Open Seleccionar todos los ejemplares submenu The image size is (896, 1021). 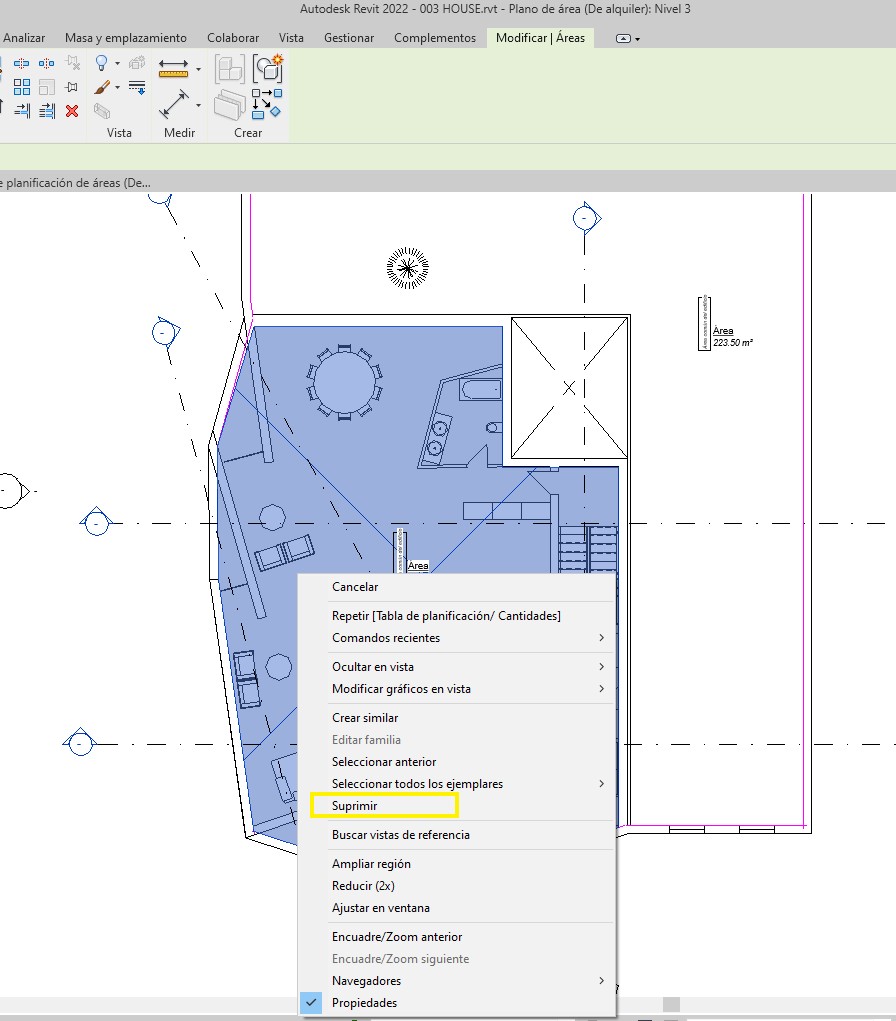pyautogui.click(x=417, y=784)
